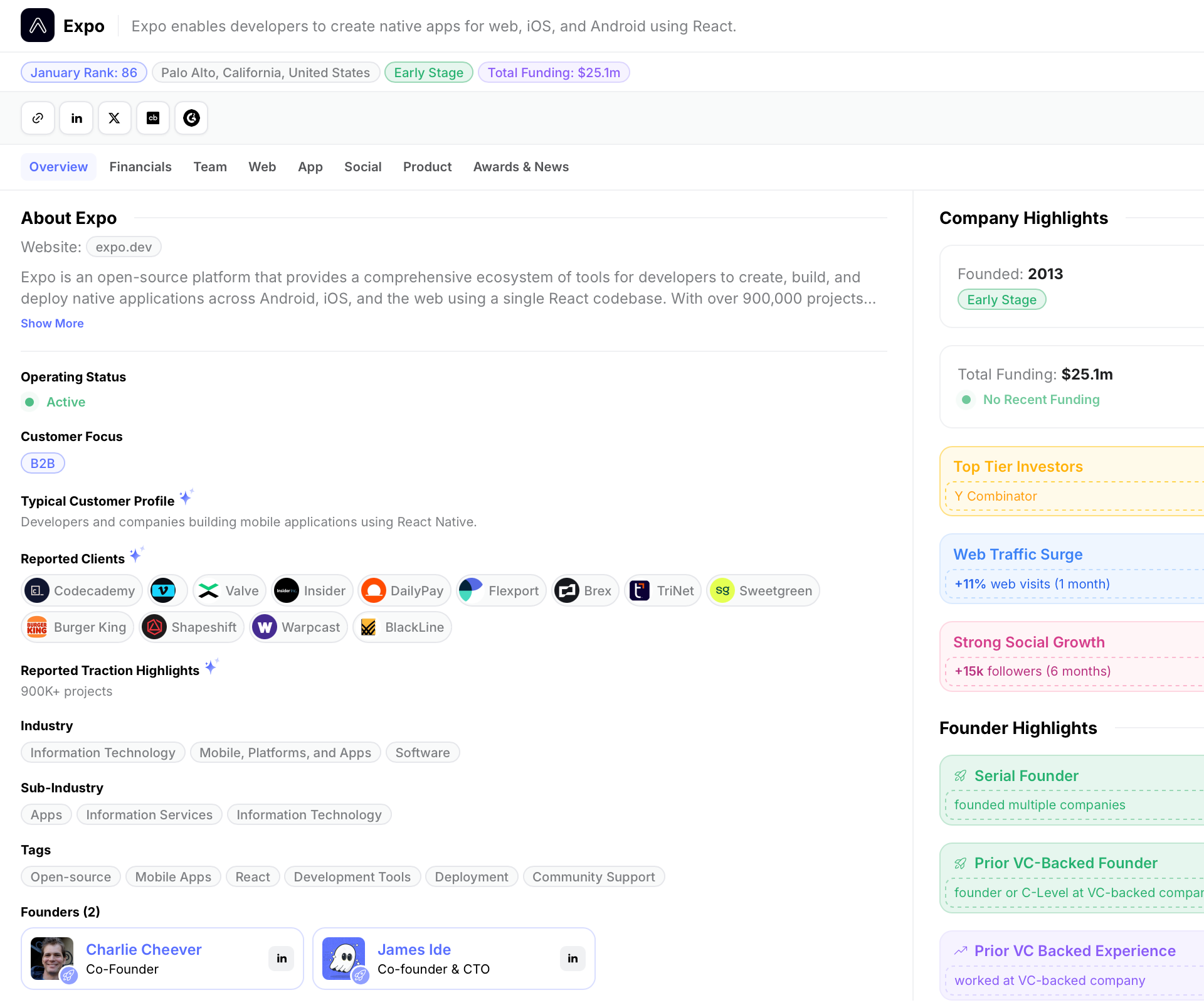This screenshot has height=1005, width=1204.
Task: Click the Expo logo in header
Action: [x=38, y=26]
